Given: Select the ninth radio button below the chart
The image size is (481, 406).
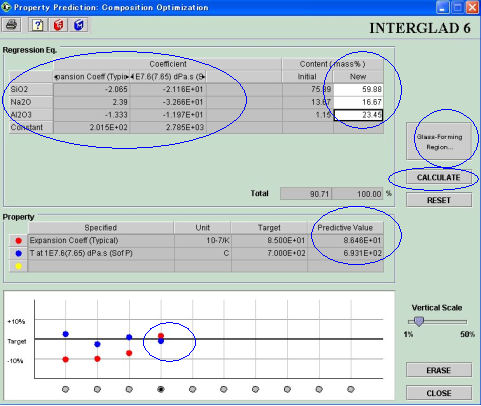Looking at the screenshot, I should click(319, 389).
